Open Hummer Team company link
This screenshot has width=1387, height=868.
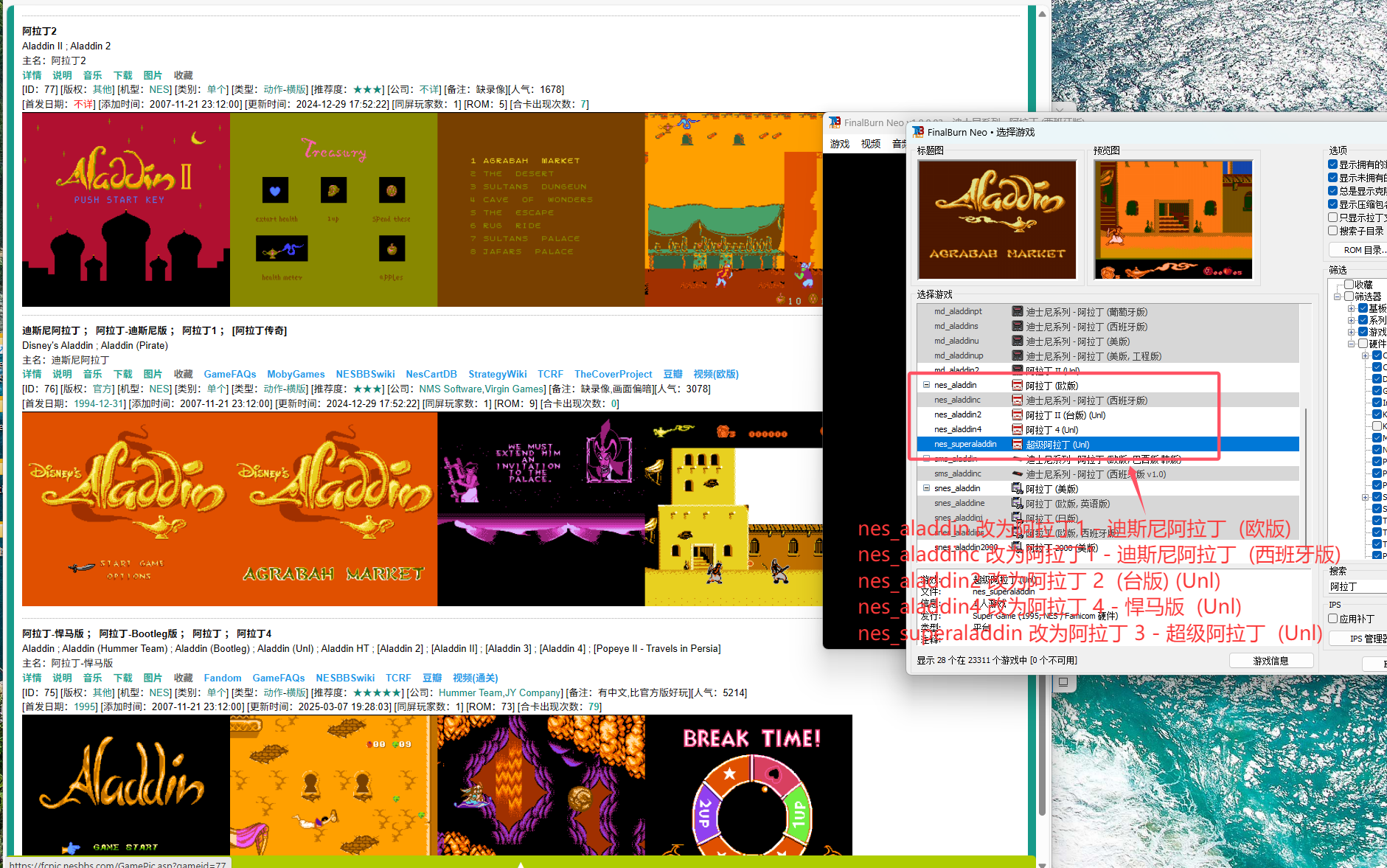point(470,693)
